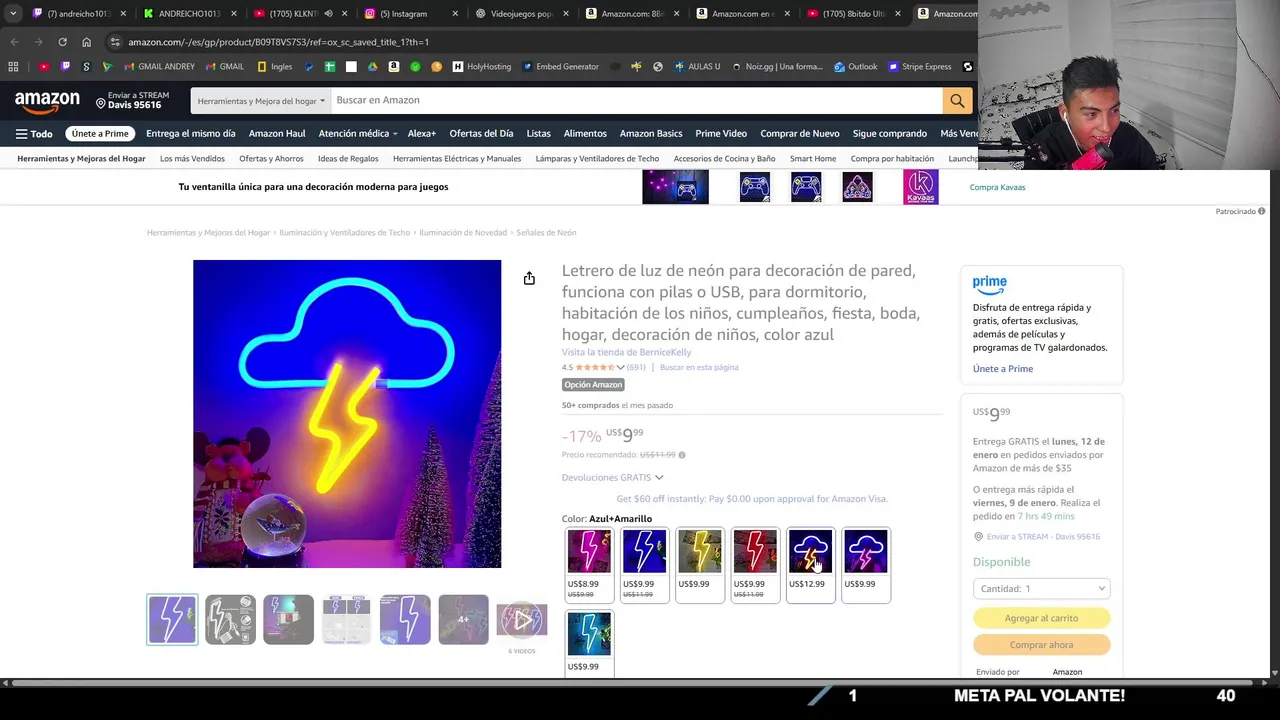Screen dimensions: 1280x720
Task: Click the Patrocinado info icon
Action: pyautogui.click(x=1261, y=211)
